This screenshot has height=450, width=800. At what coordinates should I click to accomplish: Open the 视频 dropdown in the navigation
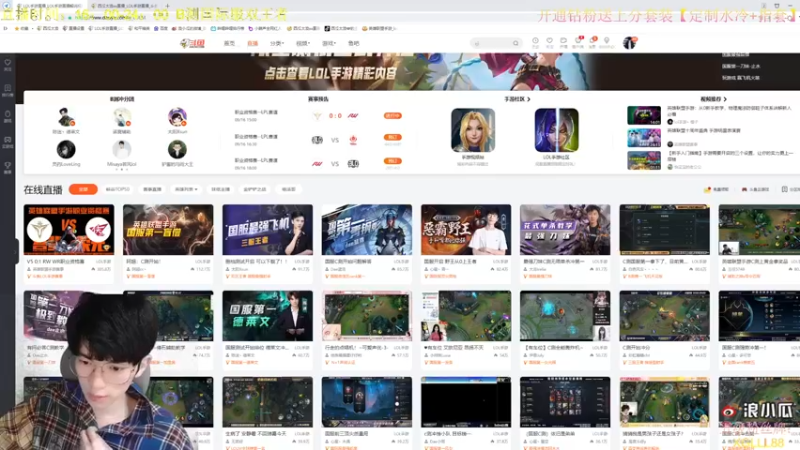pyautogui.click(x=303, y=43)
